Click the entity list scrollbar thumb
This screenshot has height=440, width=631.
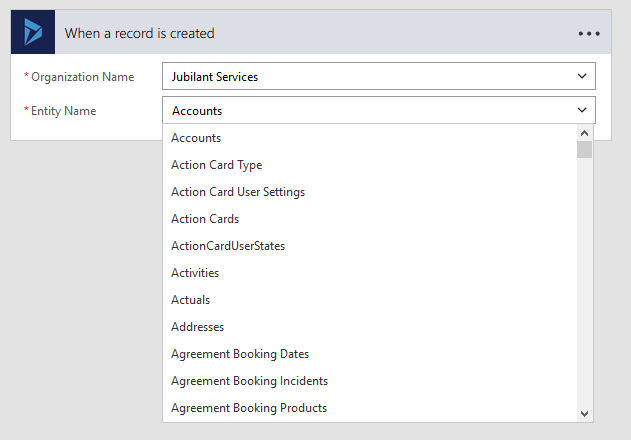tap(584, 150)
